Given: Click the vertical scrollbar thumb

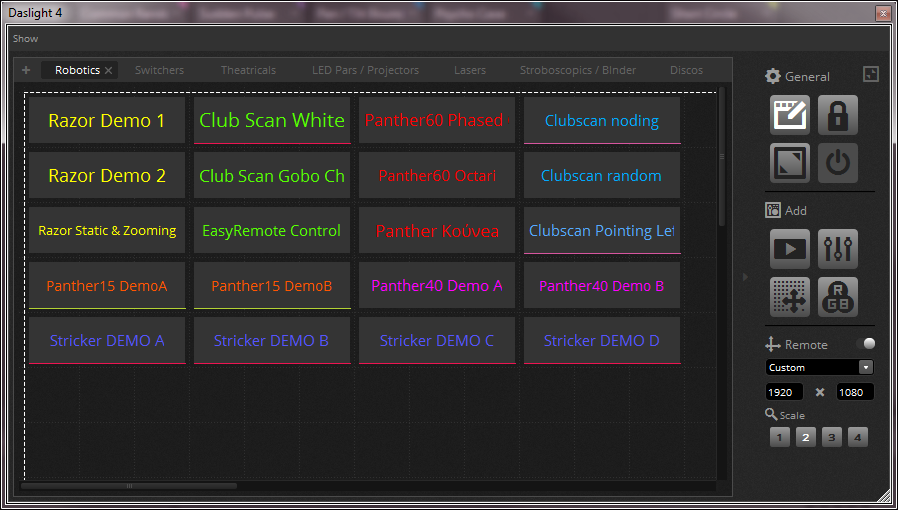Looking at the screenshot, I should 722,156.
